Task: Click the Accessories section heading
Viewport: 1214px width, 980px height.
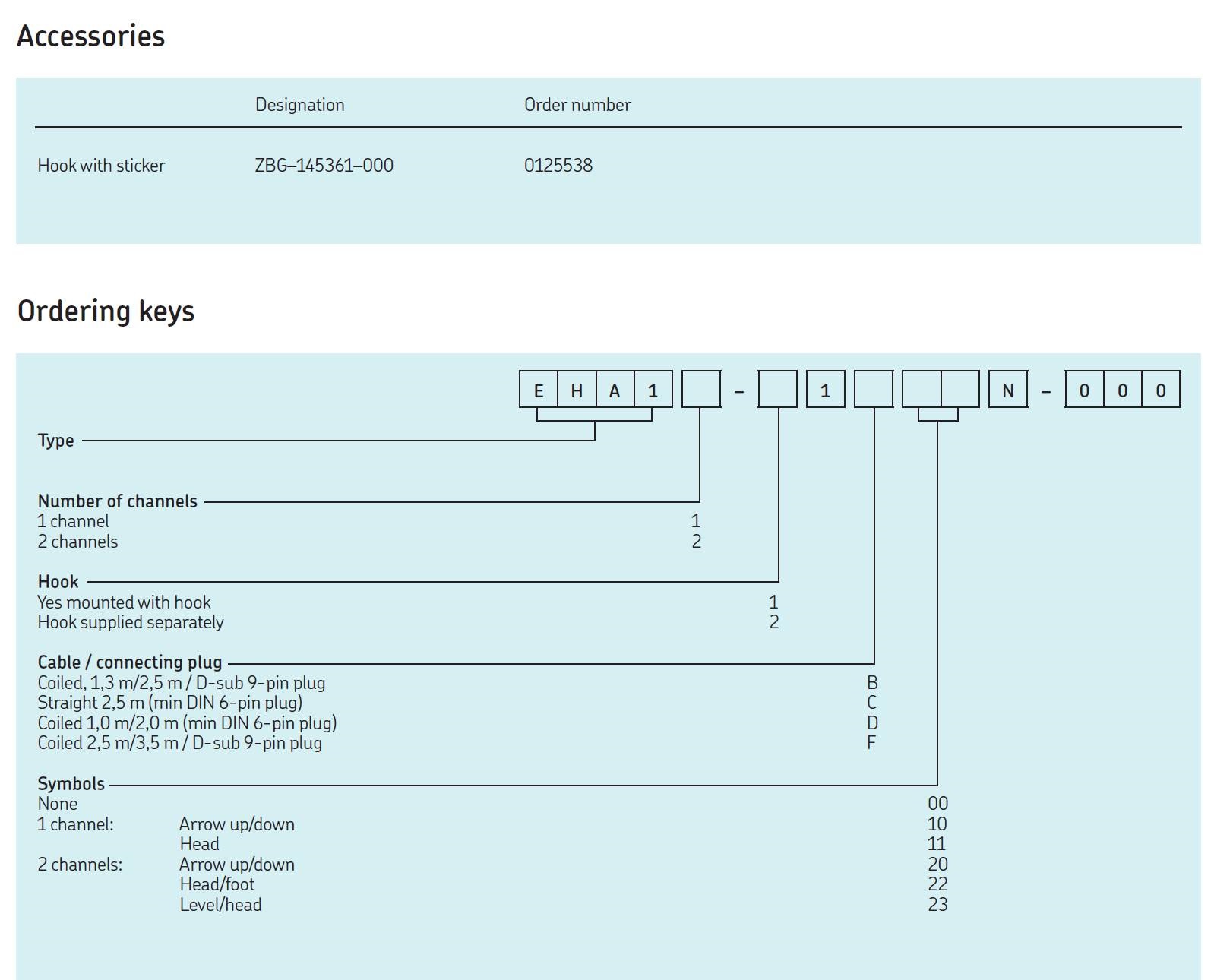Action: 90,36
